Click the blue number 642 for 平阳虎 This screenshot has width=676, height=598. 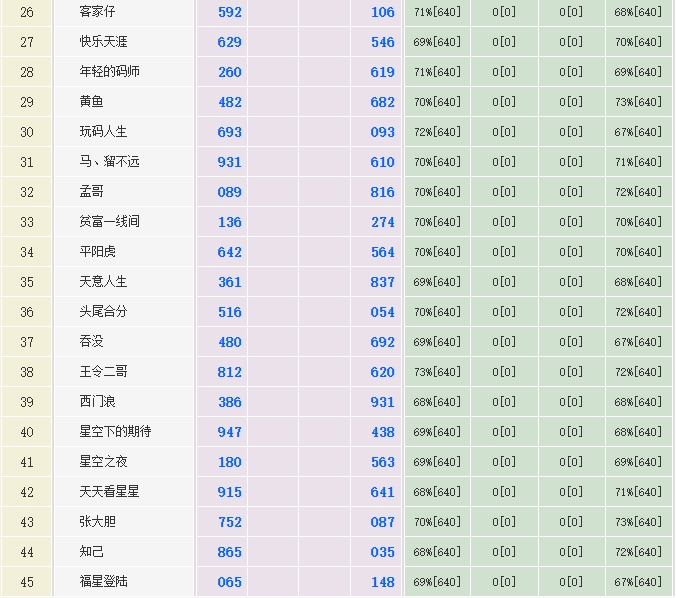(230, 252)
